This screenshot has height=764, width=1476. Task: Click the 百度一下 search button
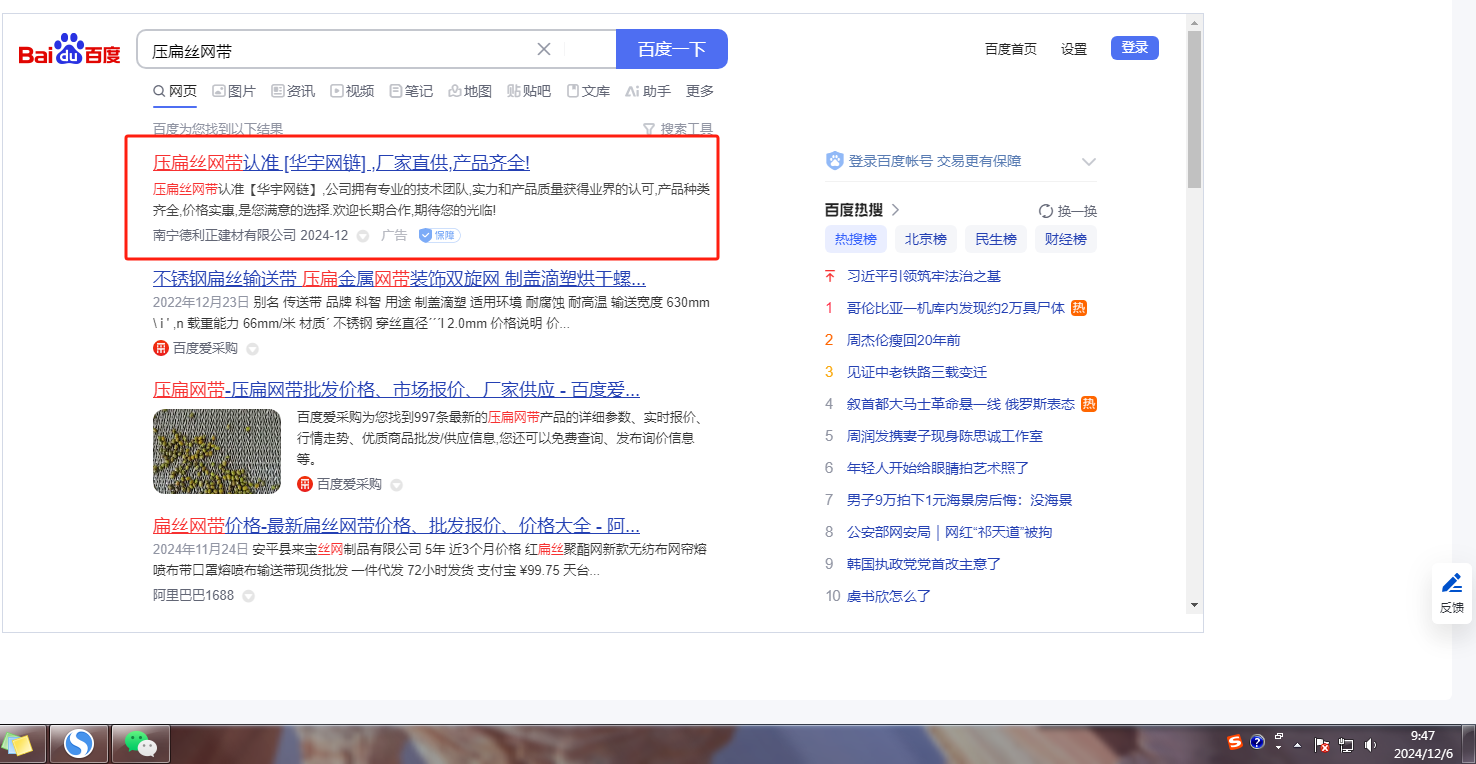(x=672, y=49)
